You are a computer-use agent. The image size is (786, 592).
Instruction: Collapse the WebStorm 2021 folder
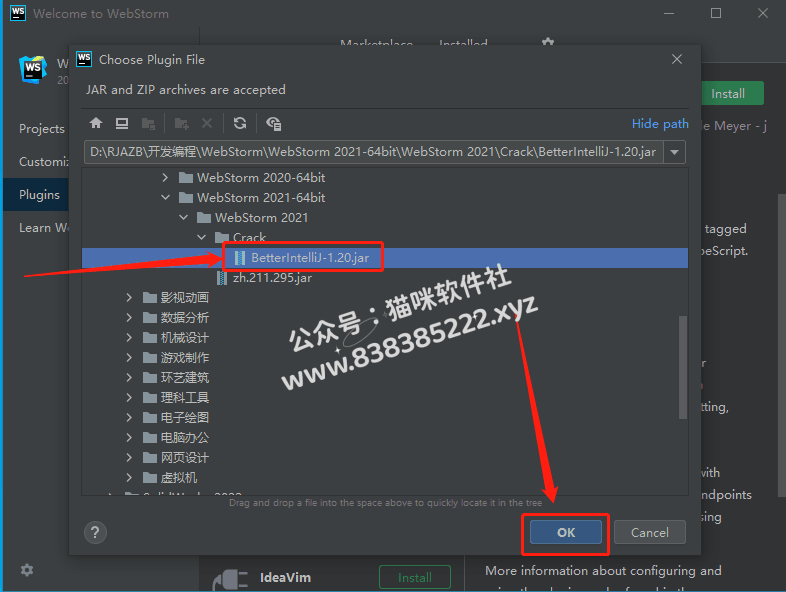coord(183,218)
